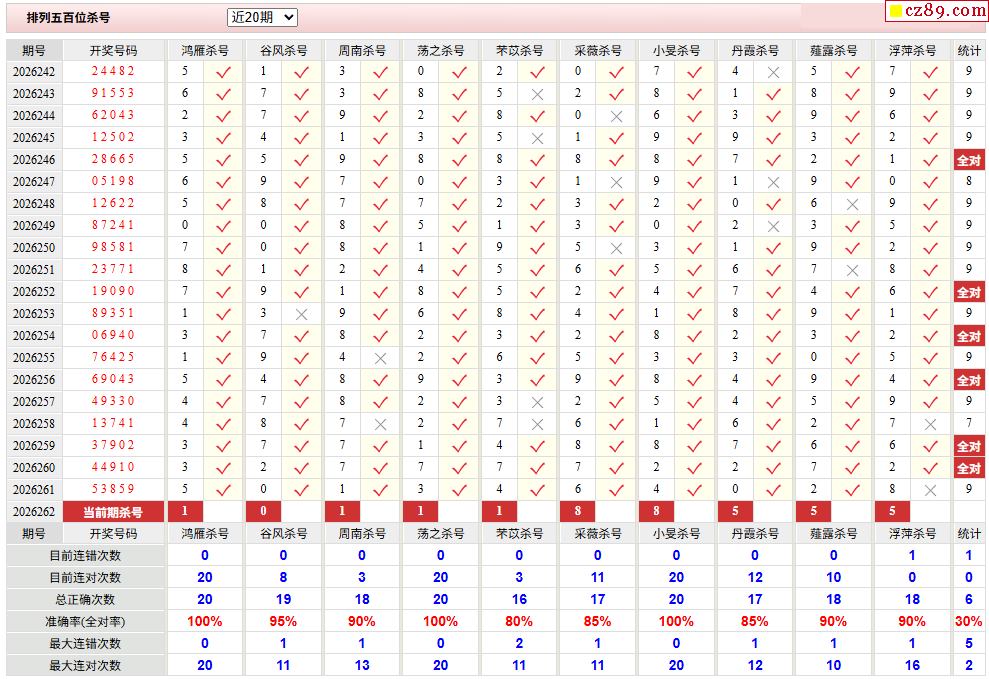
Task: Click the red 0 box under 谷风杀号
Action: point(264,511)
